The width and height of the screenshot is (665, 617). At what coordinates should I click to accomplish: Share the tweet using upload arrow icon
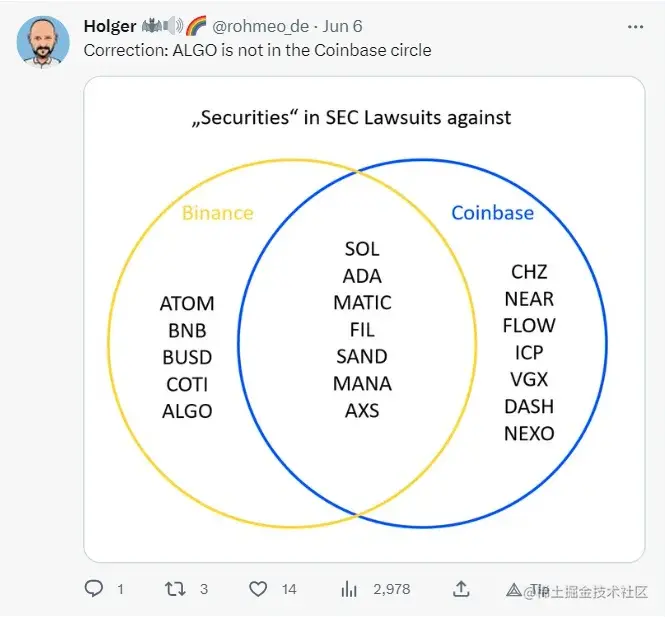pos(461,589)
